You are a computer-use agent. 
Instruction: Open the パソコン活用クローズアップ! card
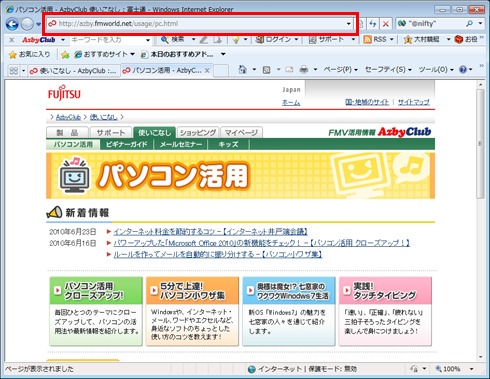tap(96, 311)
